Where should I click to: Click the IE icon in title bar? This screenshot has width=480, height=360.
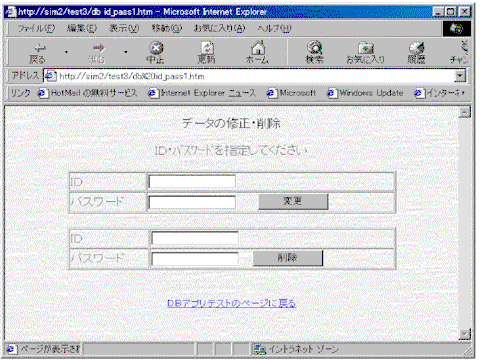click(11, 12)
